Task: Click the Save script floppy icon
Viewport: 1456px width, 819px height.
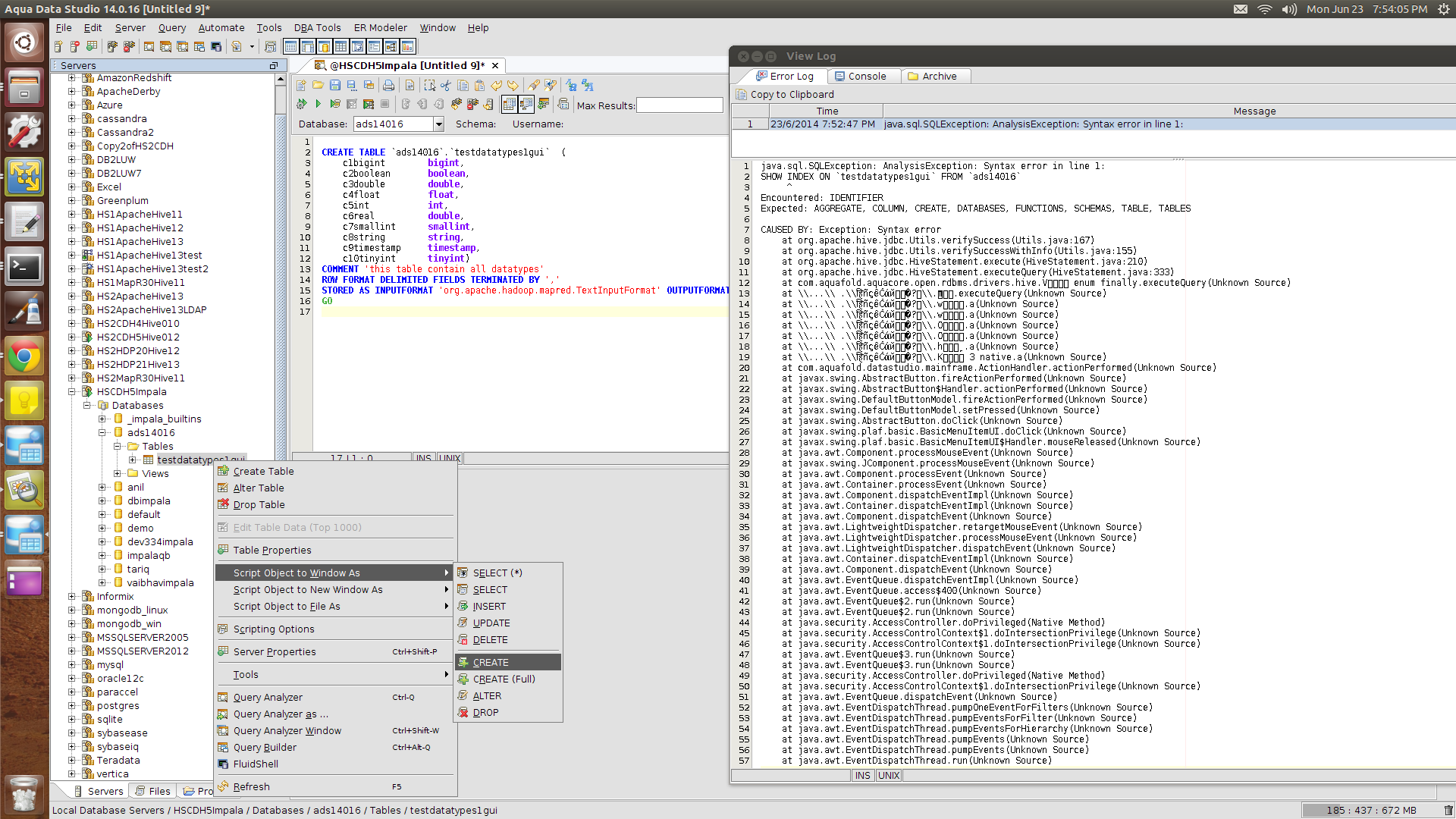Action: pyautogui.click(x=334, y=86)
